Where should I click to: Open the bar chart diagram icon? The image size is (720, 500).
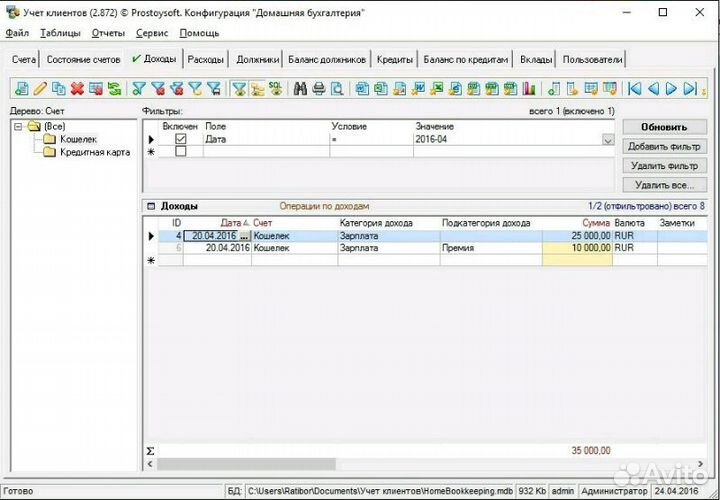click(x=529, y=89)
